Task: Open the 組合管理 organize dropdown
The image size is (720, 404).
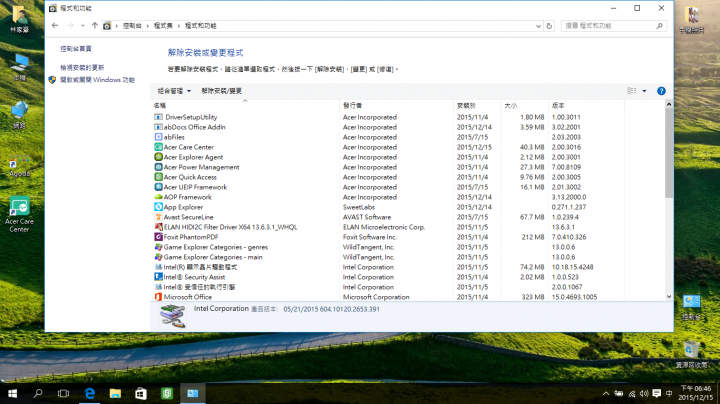Action: (174, 91)
